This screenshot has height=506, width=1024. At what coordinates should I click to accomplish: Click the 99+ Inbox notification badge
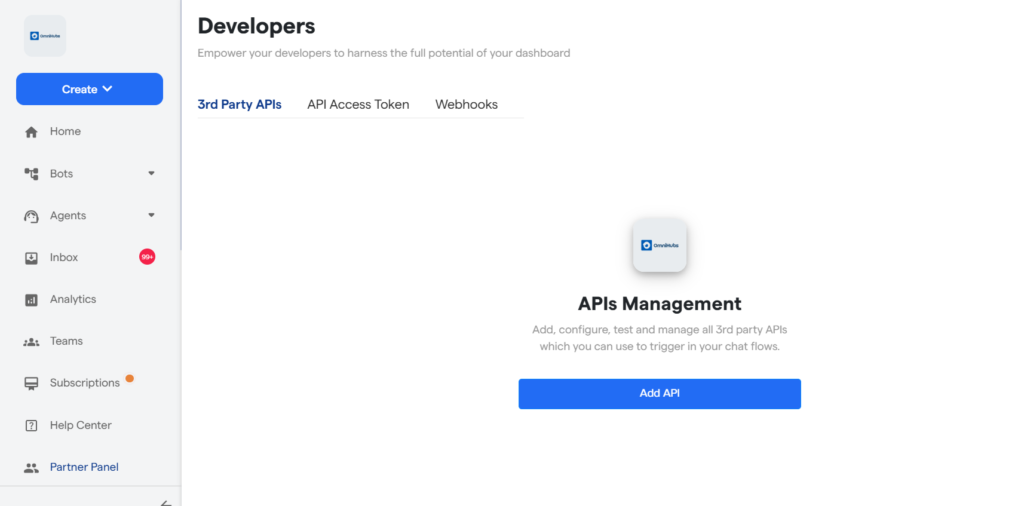tap(147, 257)
